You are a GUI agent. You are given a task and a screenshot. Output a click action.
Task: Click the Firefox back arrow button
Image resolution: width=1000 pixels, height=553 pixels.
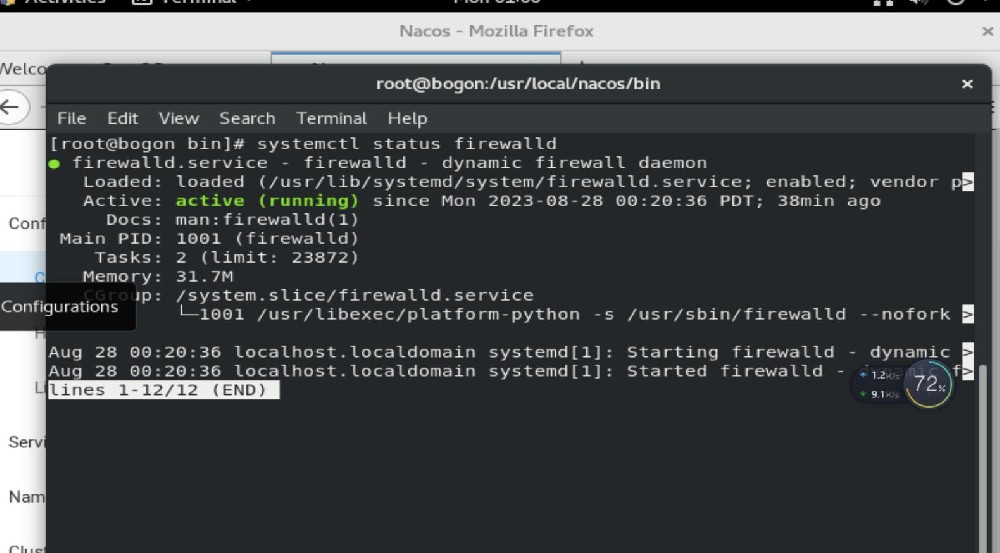11,107
